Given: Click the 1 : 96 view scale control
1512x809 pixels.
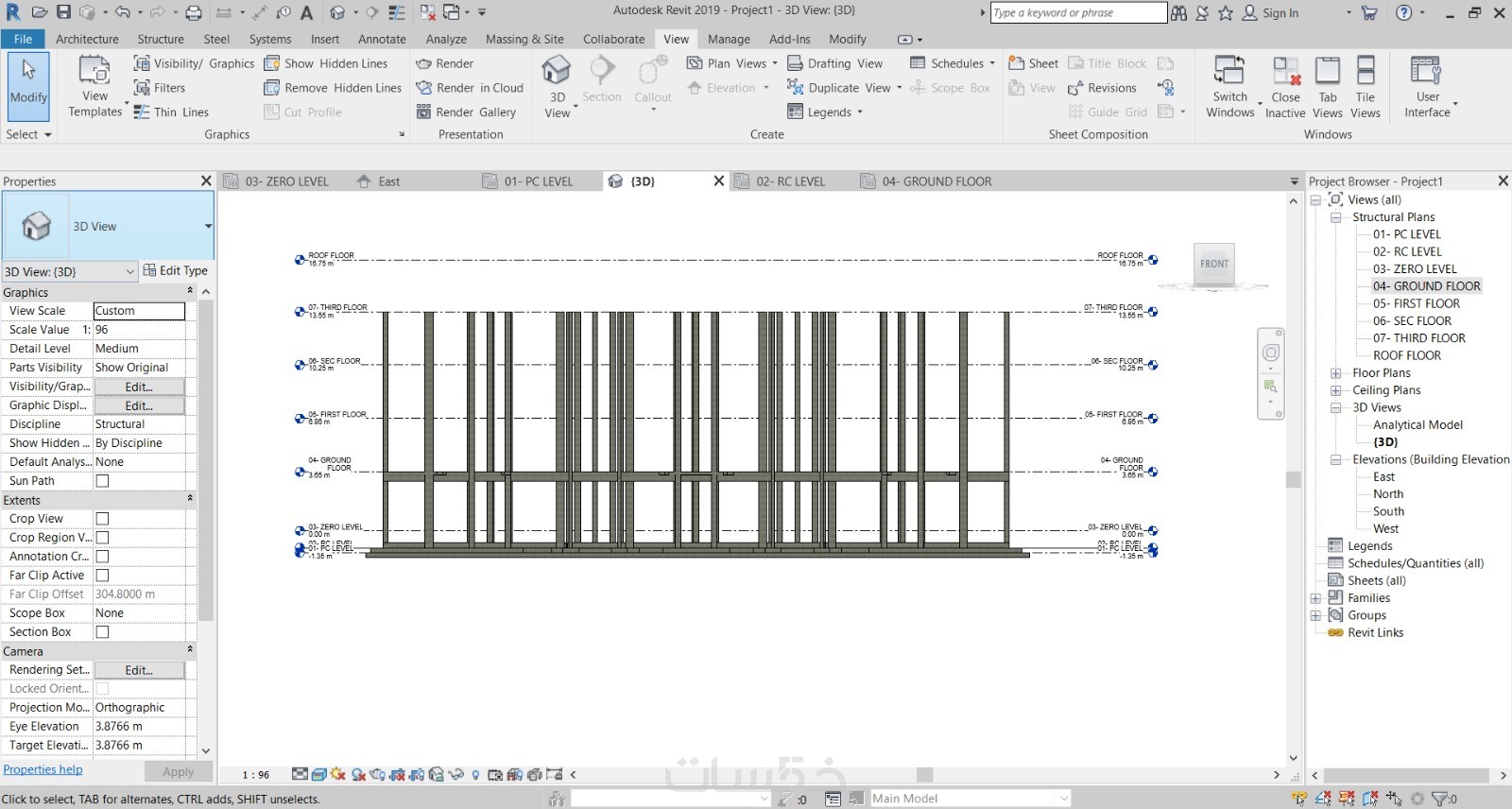Looking at the screenshot, I should pos(255,775).
